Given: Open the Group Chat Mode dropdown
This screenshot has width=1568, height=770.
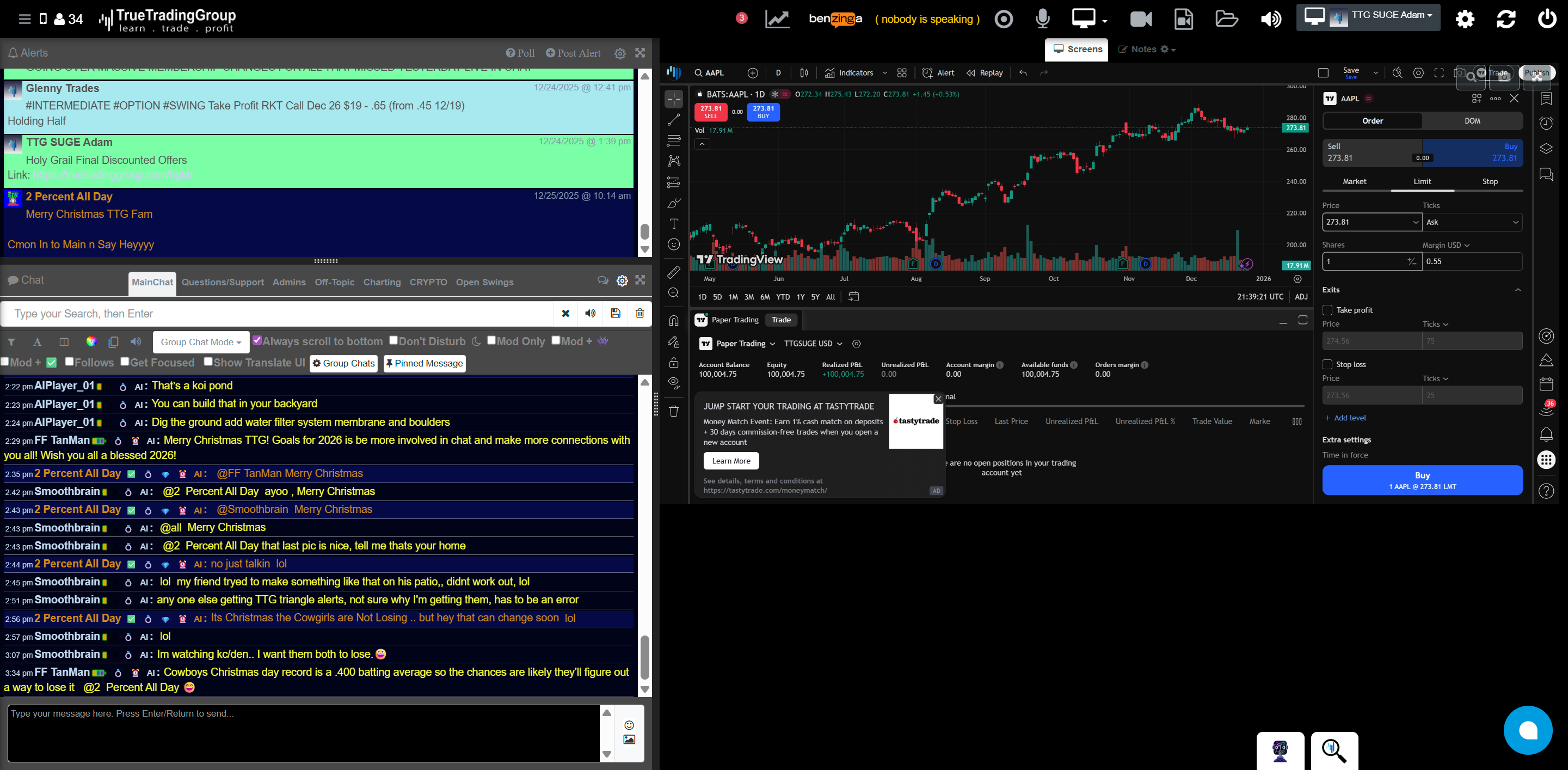Looking at the screenshot, I should (x=201, y=342).
